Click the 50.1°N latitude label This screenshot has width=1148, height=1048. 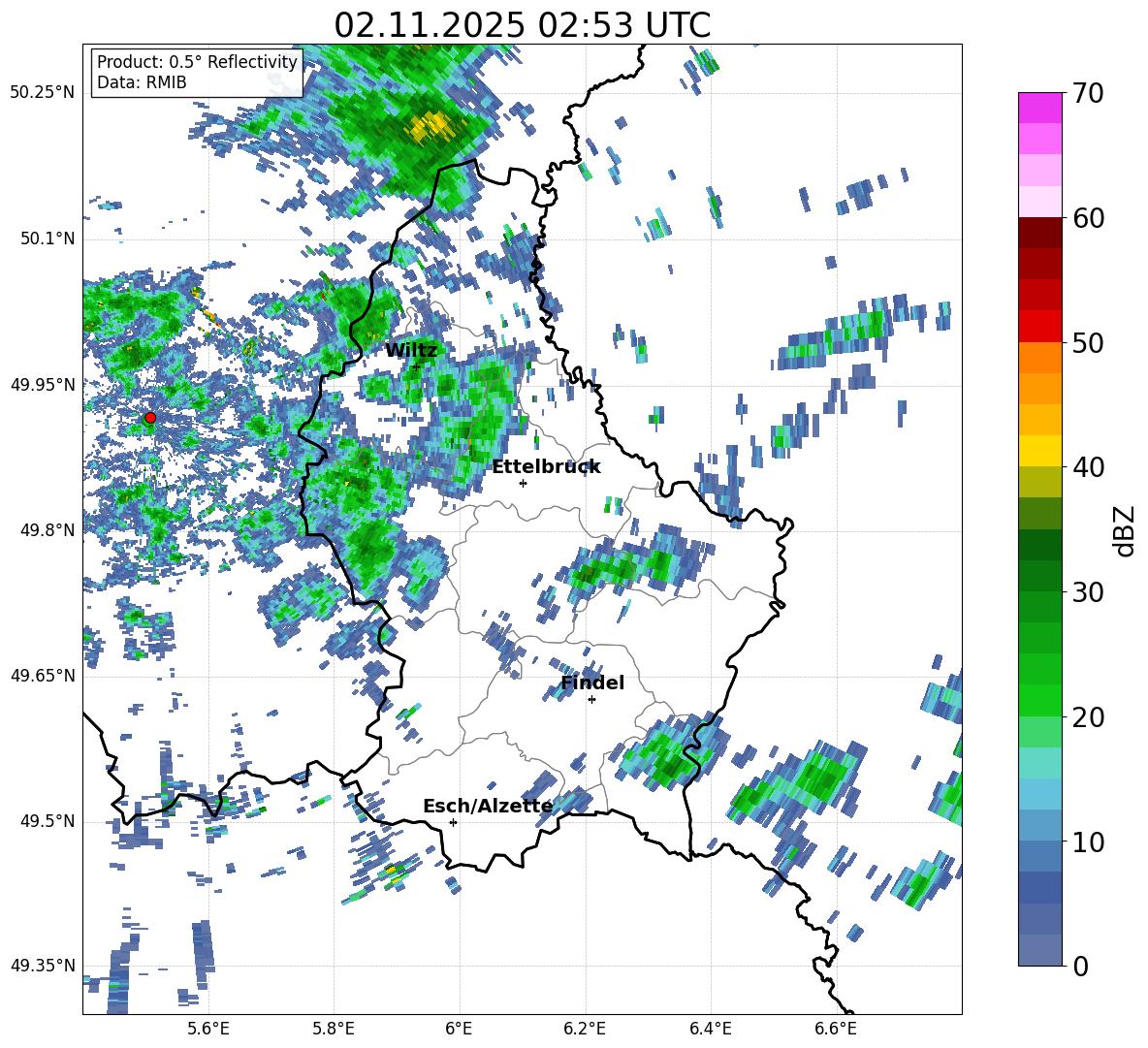(x=47, y=238)
